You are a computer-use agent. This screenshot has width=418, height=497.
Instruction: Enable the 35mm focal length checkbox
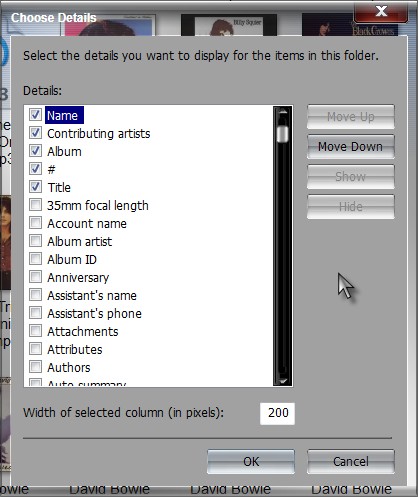(x=35, y=205)
